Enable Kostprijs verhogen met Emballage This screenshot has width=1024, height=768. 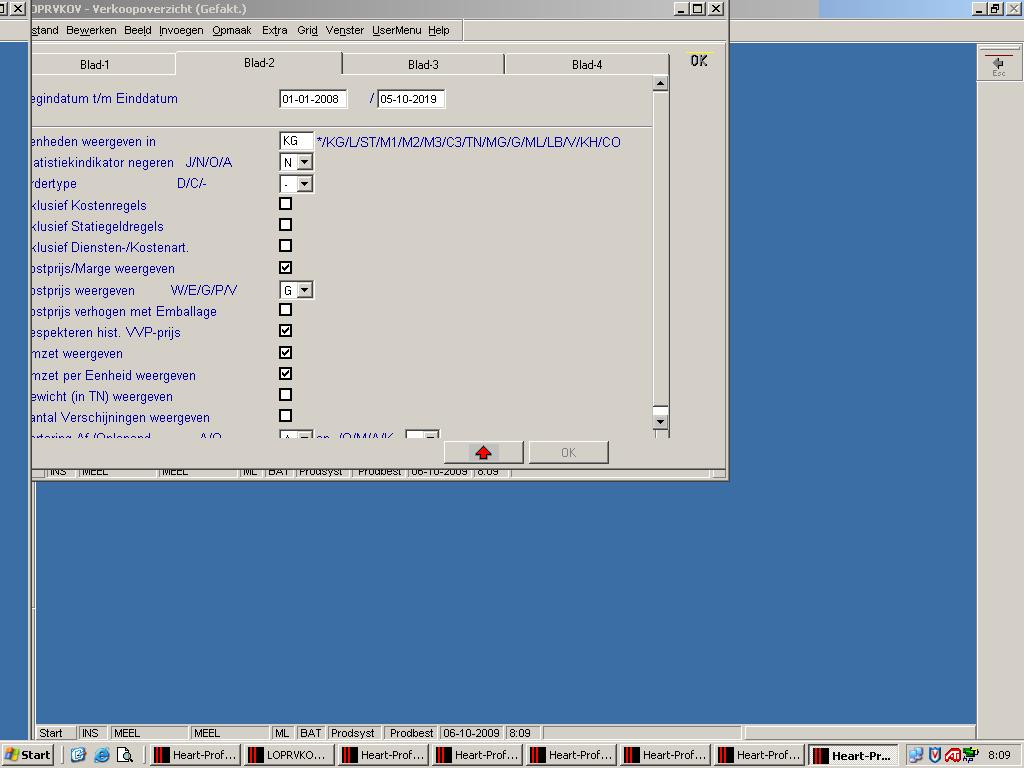pyautogui.click(x=285, y=310)
